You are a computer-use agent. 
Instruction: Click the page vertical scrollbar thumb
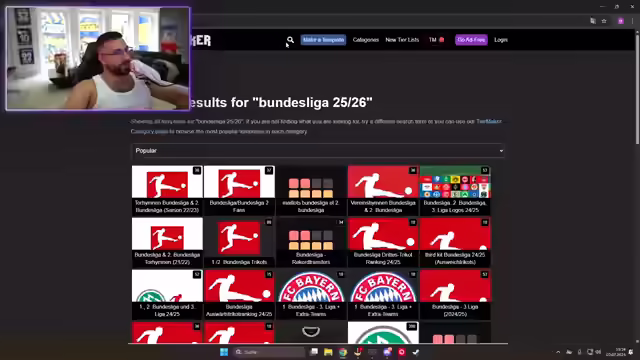click(637, 89)
